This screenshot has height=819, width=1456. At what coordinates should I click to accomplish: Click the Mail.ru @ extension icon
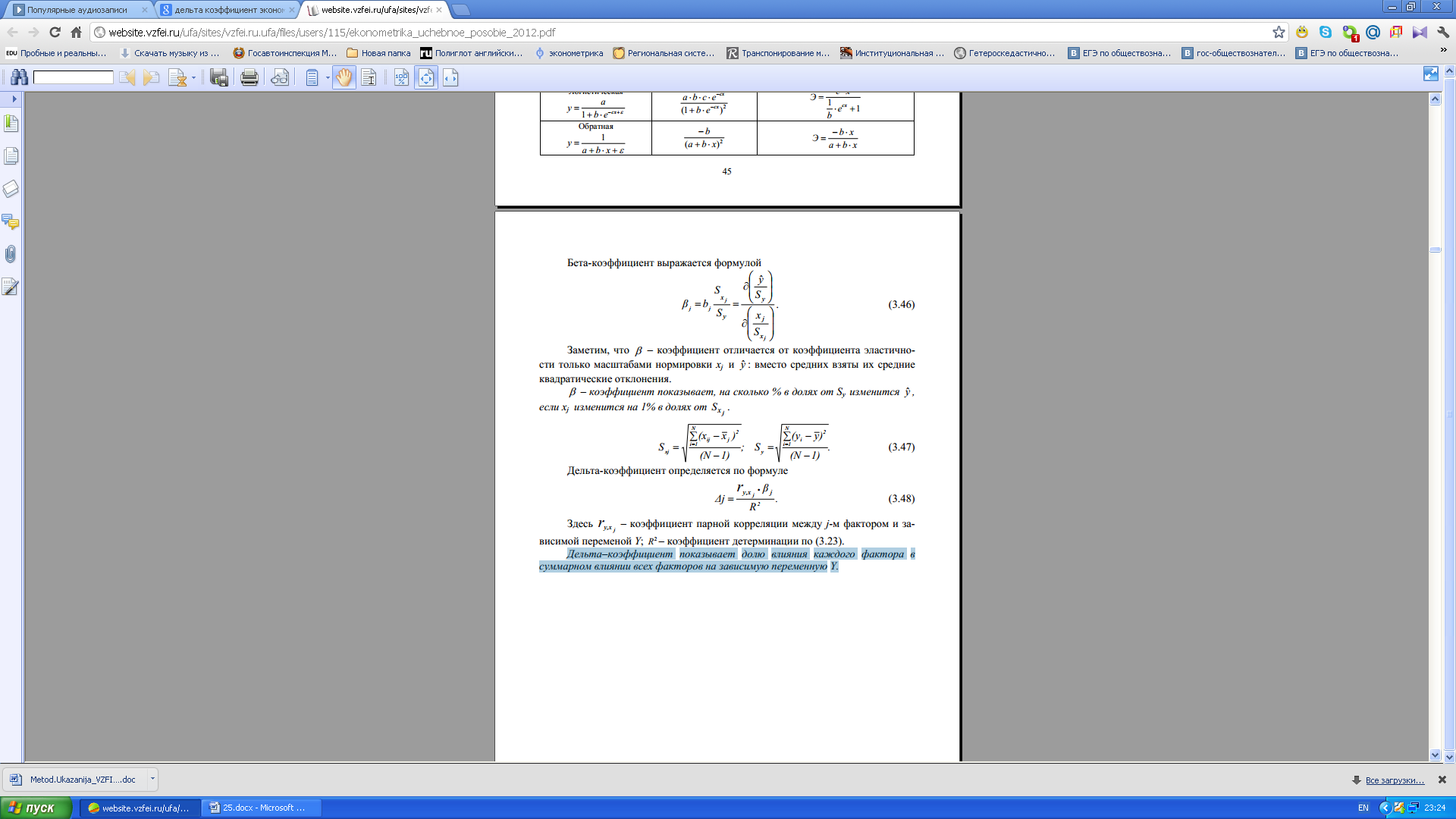click(x=1373, y=33)
